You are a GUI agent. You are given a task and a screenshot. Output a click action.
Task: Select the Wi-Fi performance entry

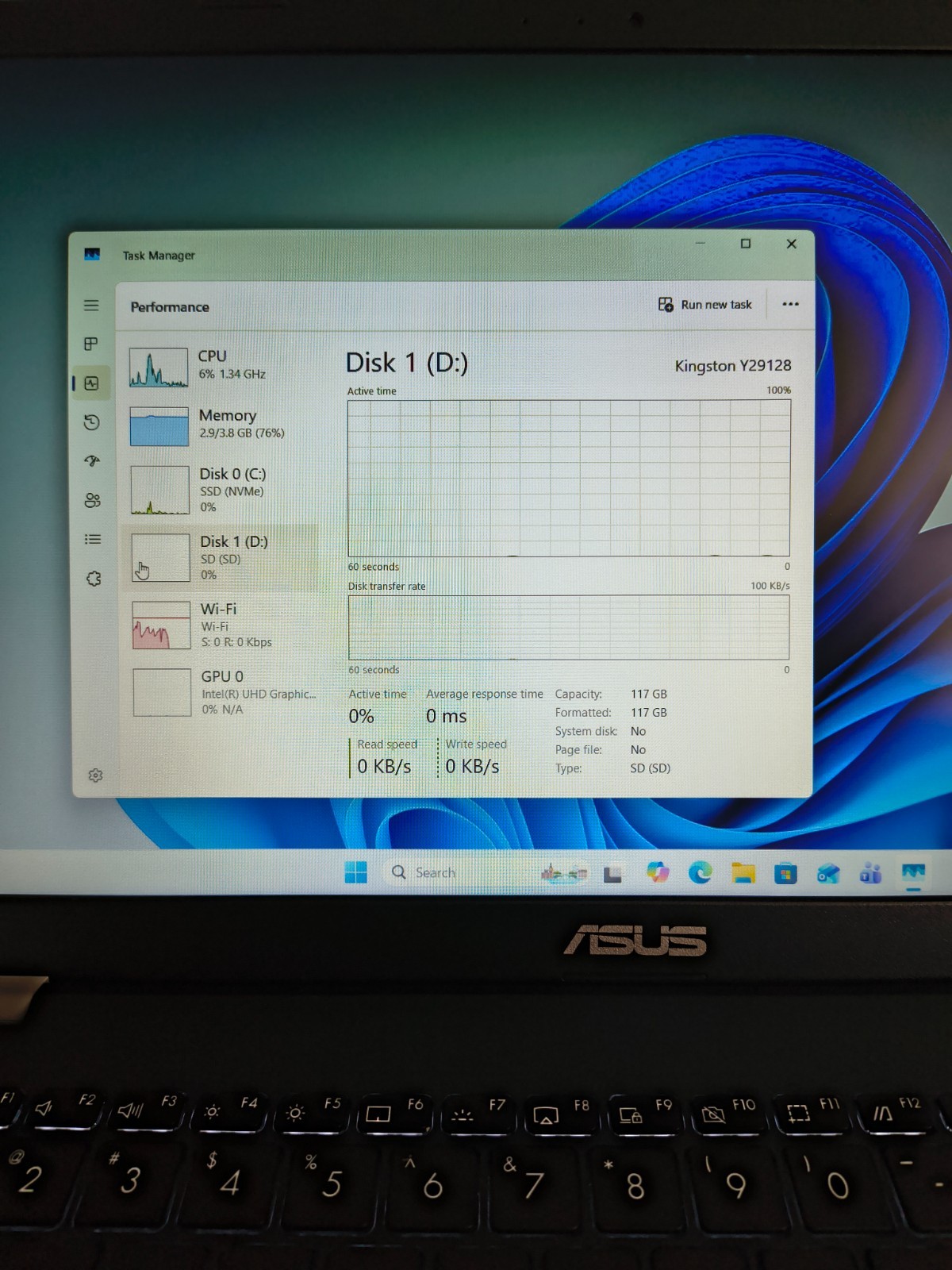(222, 625)
